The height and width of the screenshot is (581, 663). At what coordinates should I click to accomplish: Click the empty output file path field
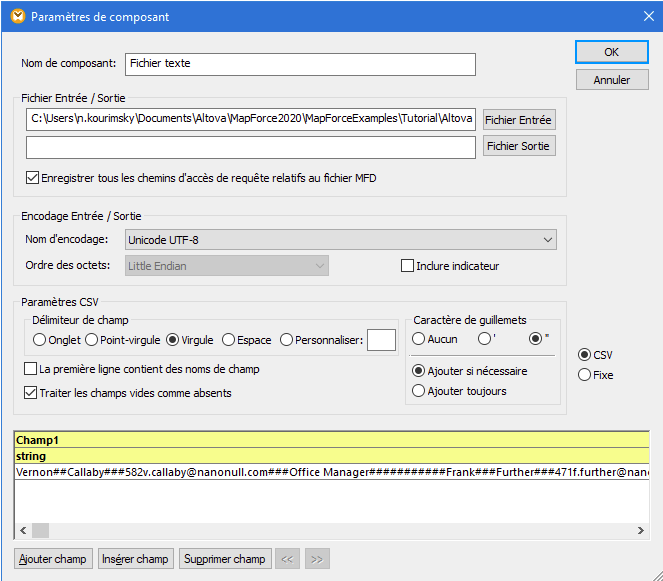tap(250, 147)
